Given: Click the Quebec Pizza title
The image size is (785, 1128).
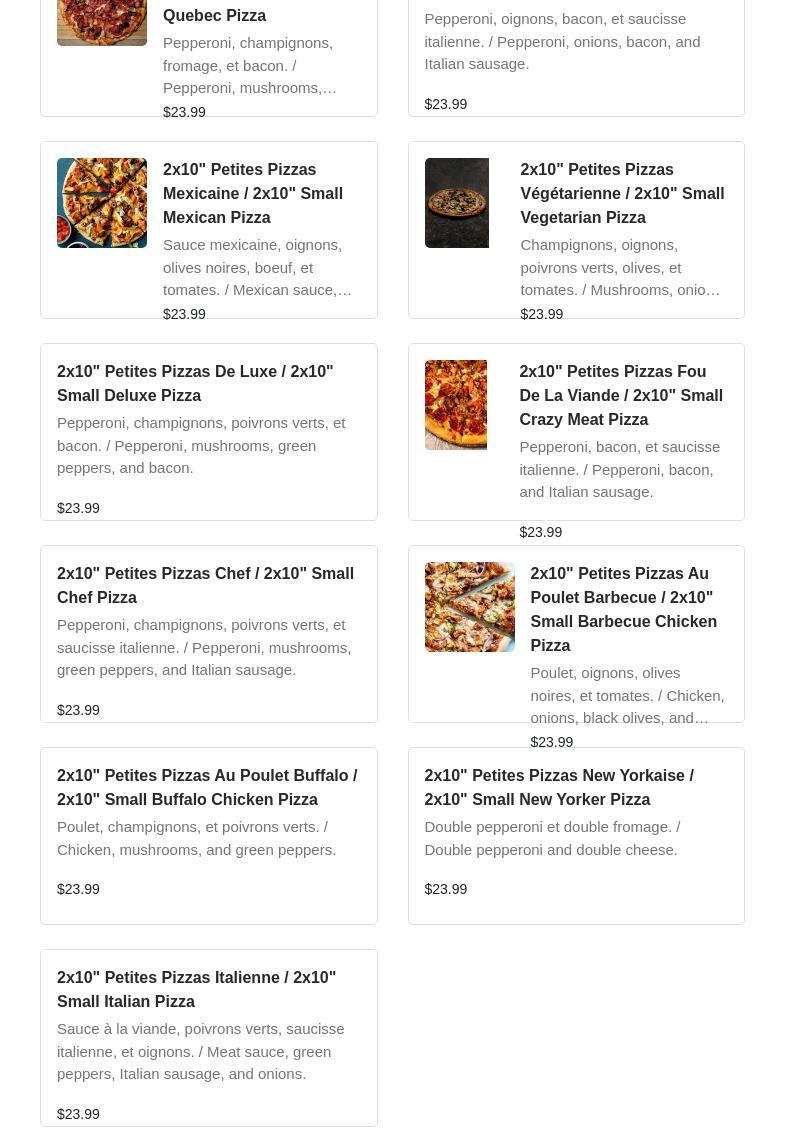Looking at the screenshot, I should [214, 15].
